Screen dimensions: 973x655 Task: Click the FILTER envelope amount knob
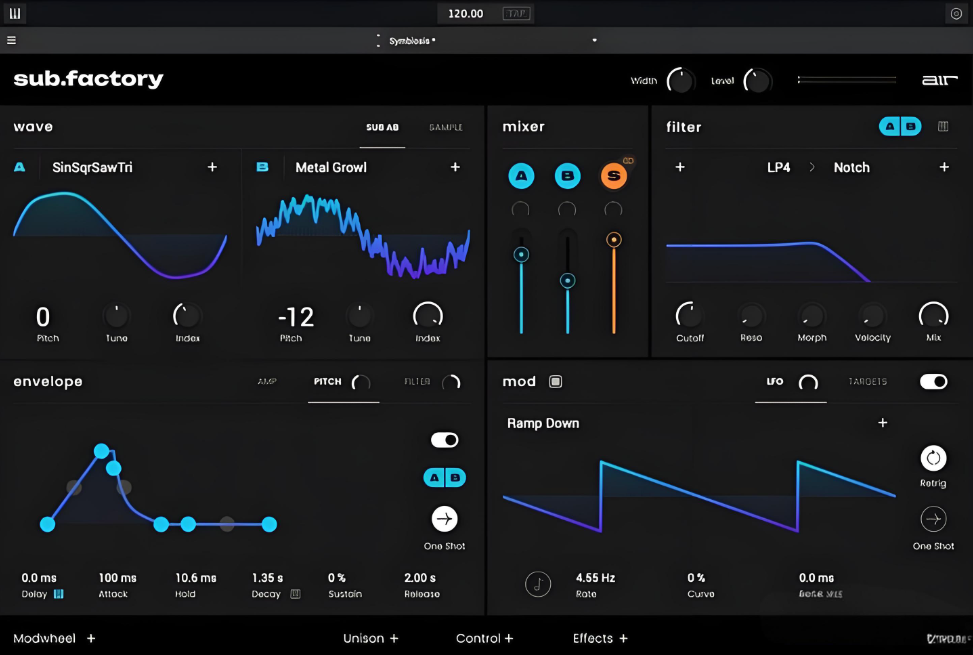point(451,382)
